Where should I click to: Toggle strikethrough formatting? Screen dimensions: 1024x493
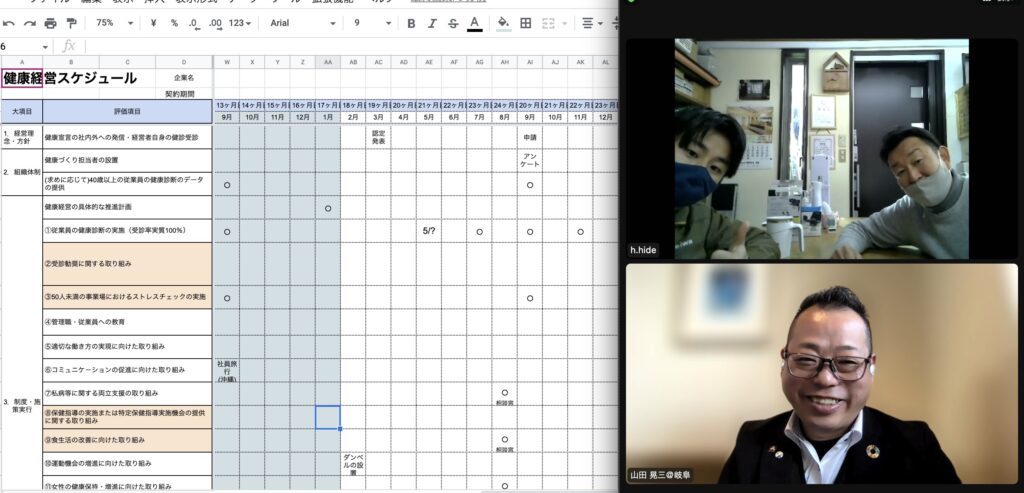tap(453, 24)
